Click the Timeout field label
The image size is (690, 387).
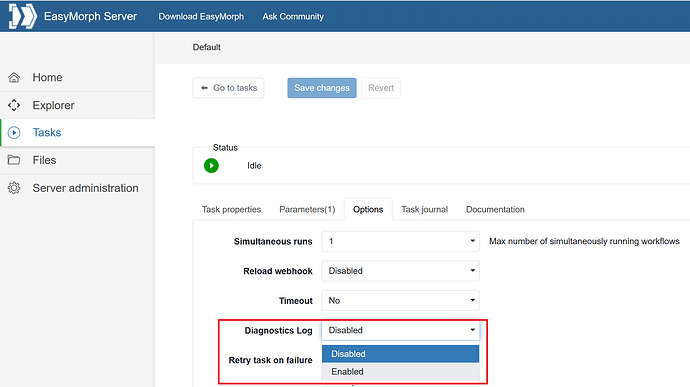pos(296,301)
